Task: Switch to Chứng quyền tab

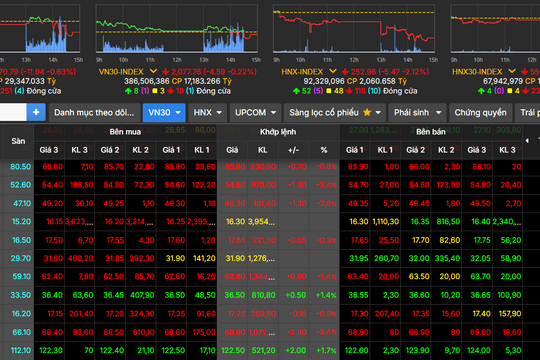Action: pyautogui.click(x=480, y=113)
